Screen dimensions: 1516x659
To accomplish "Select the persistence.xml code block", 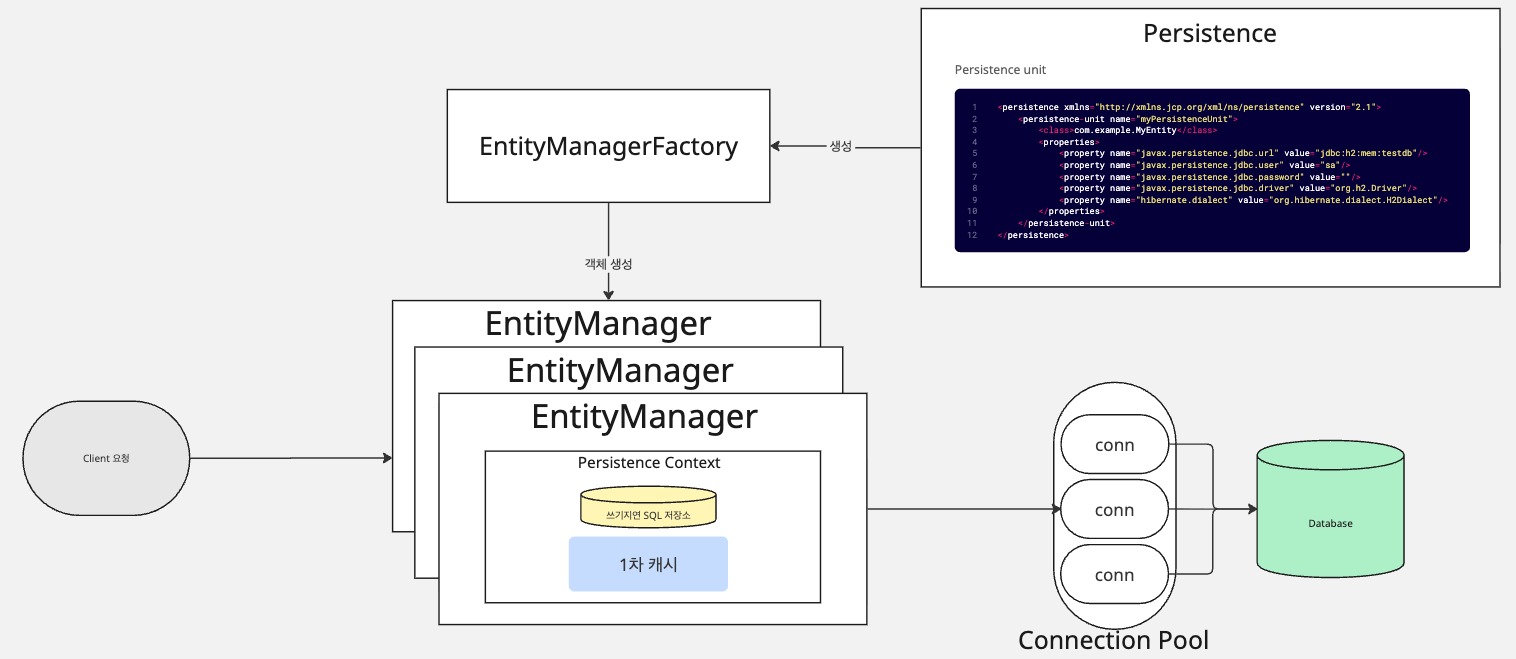I will [x=1211, y=170].
